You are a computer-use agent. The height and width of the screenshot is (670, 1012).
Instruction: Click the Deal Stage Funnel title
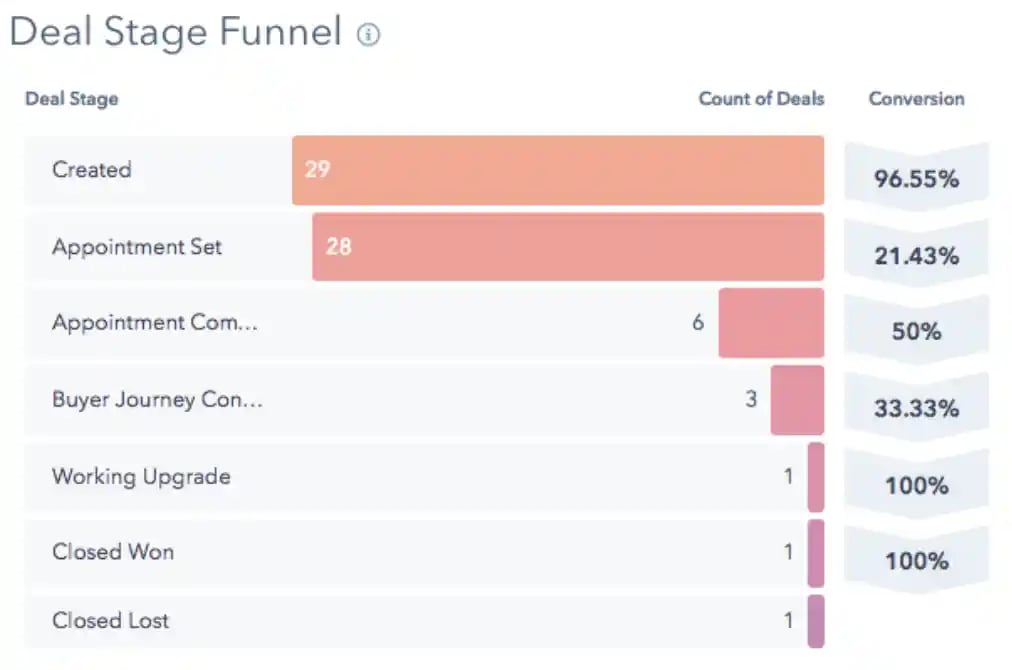click(175, 33)
